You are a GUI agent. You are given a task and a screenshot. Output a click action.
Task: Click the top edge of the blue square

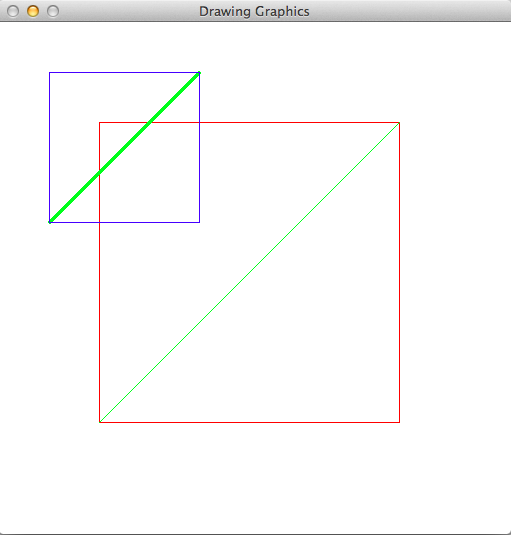125,72
